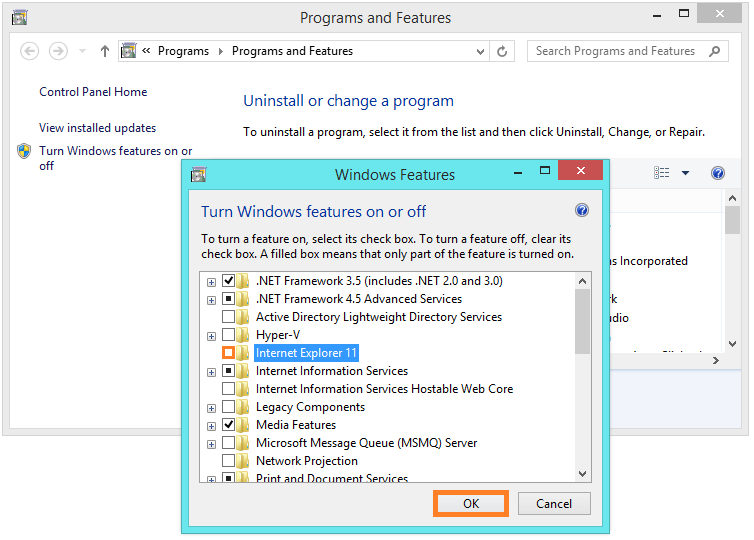
Task: Click Cancel in Windows Features dialog
Action: (554, 503)
